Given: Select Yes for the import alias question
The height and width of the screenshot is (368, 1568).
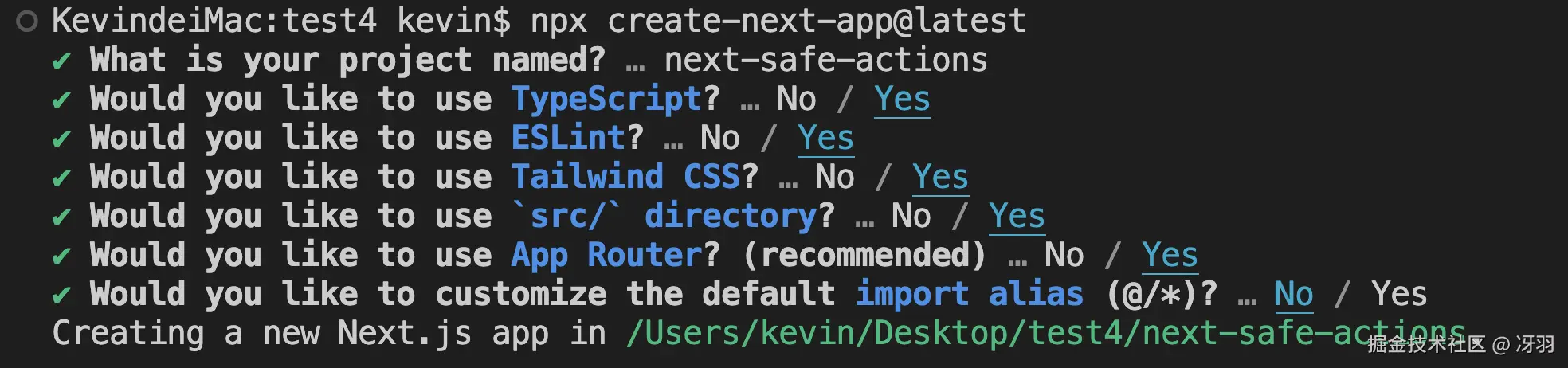Looking at the screenshot, I should (x=1399, y=295).
